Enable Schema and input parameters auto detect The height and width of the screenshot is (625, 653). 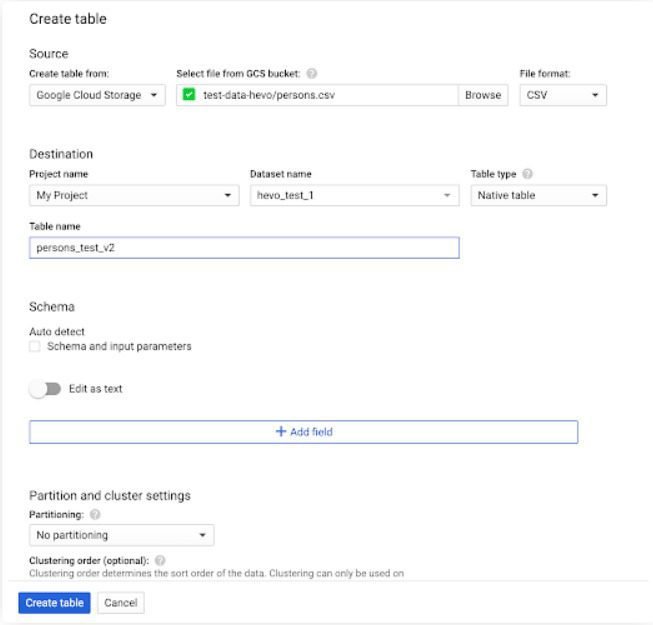click(35, 347)
